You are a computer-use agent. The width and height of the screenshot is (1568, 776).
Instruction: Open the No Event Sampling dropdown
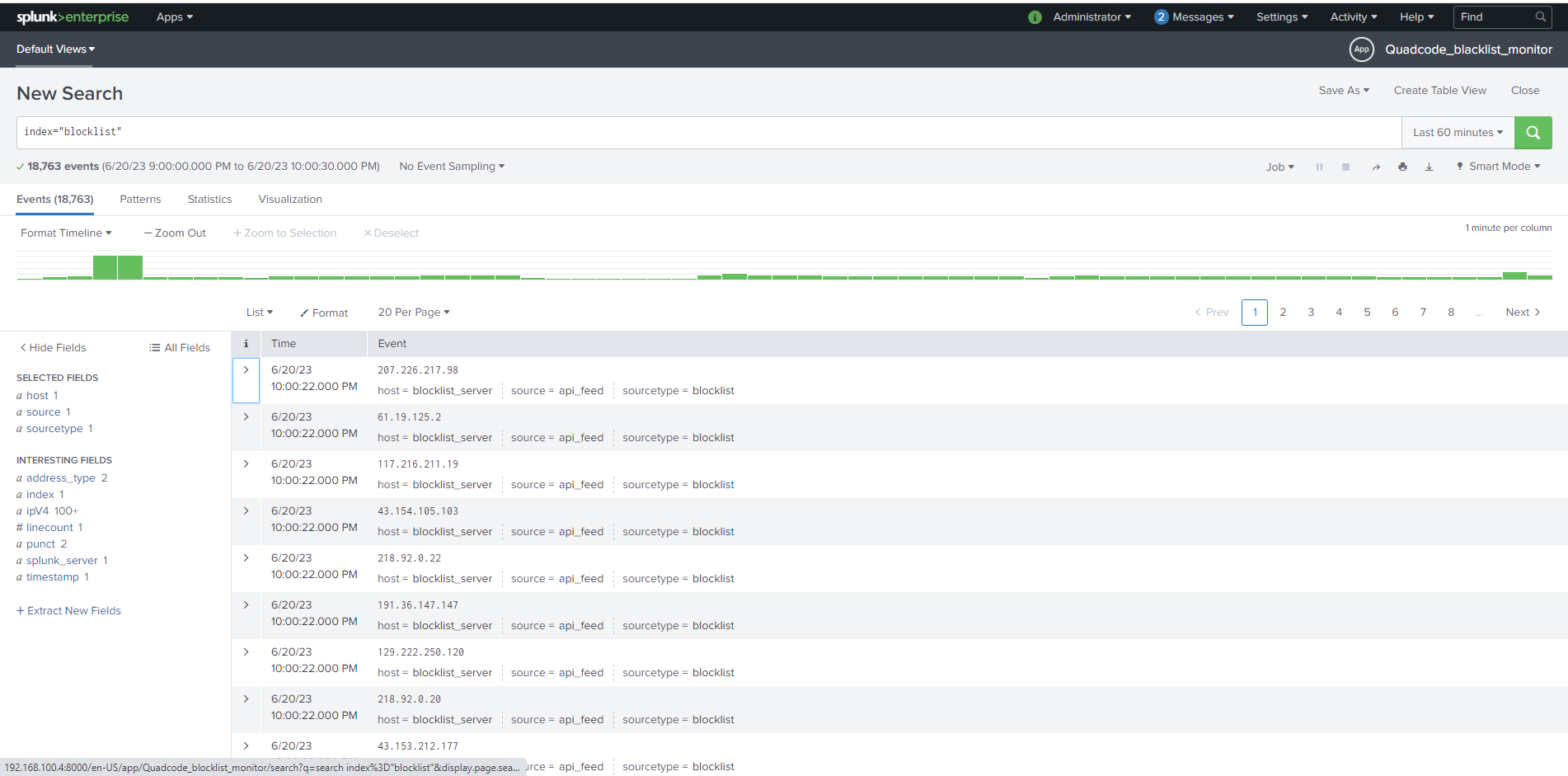coord(450,166)
